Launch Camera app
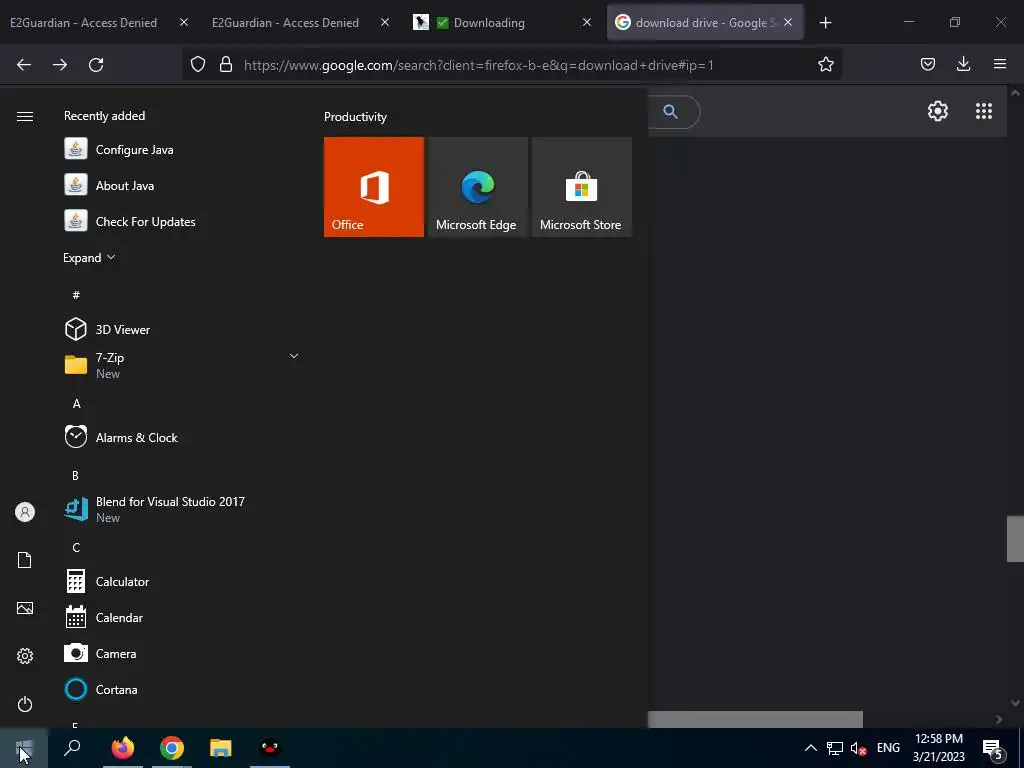1024x768 pixels. click(182, 653)
